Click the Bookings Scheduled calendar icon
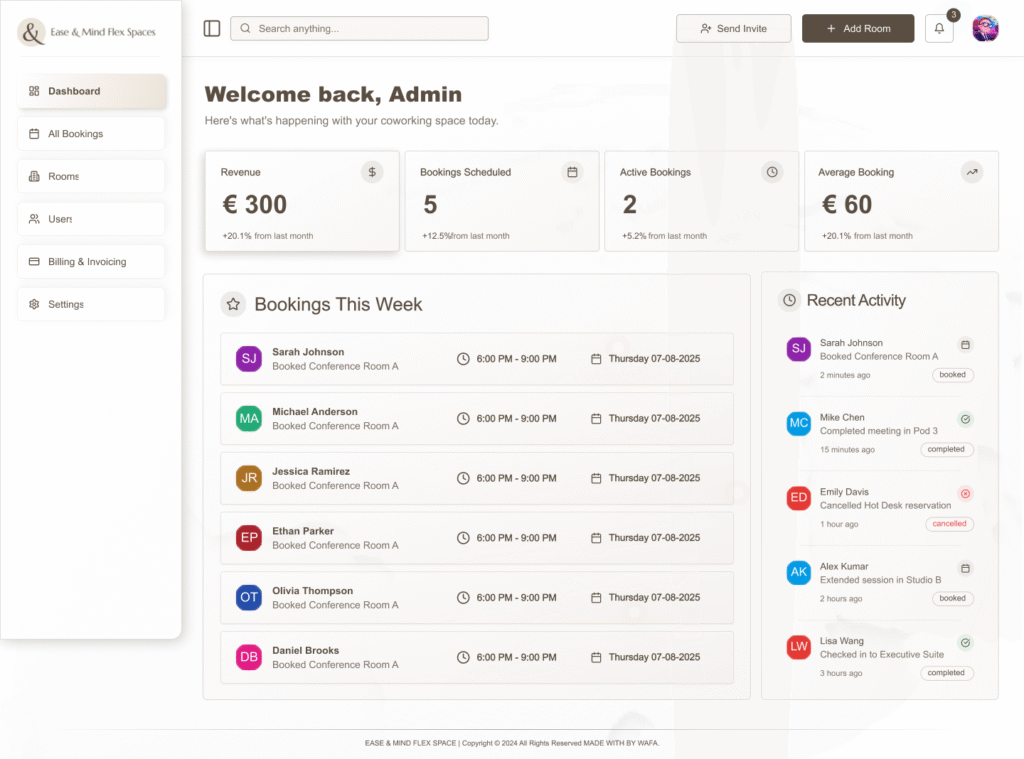This screenshot has height=759, width=1024. (x=572, y=172)
